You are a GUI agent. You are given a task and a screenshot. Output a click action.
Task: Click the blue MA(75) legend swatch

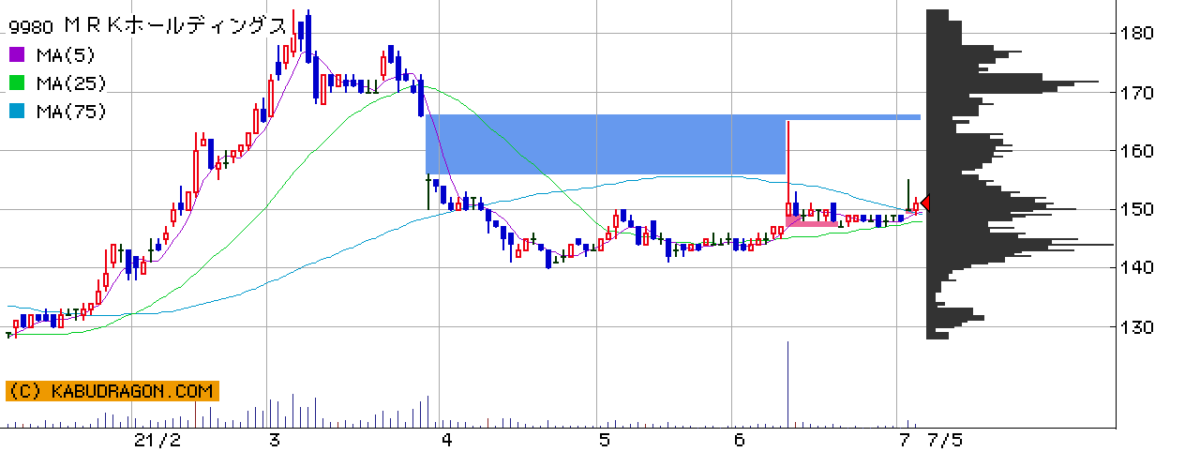click(x=16, y=111)
